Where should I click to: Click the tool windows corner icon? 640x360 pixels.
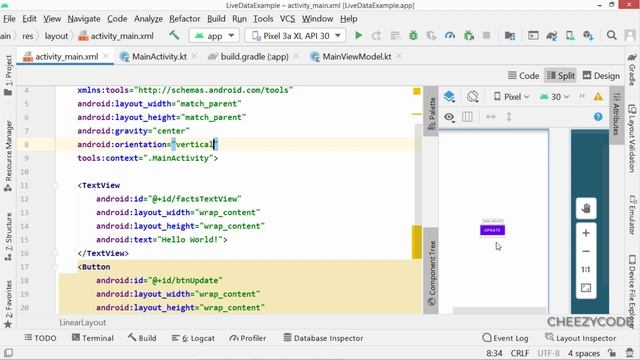[8, 353]
